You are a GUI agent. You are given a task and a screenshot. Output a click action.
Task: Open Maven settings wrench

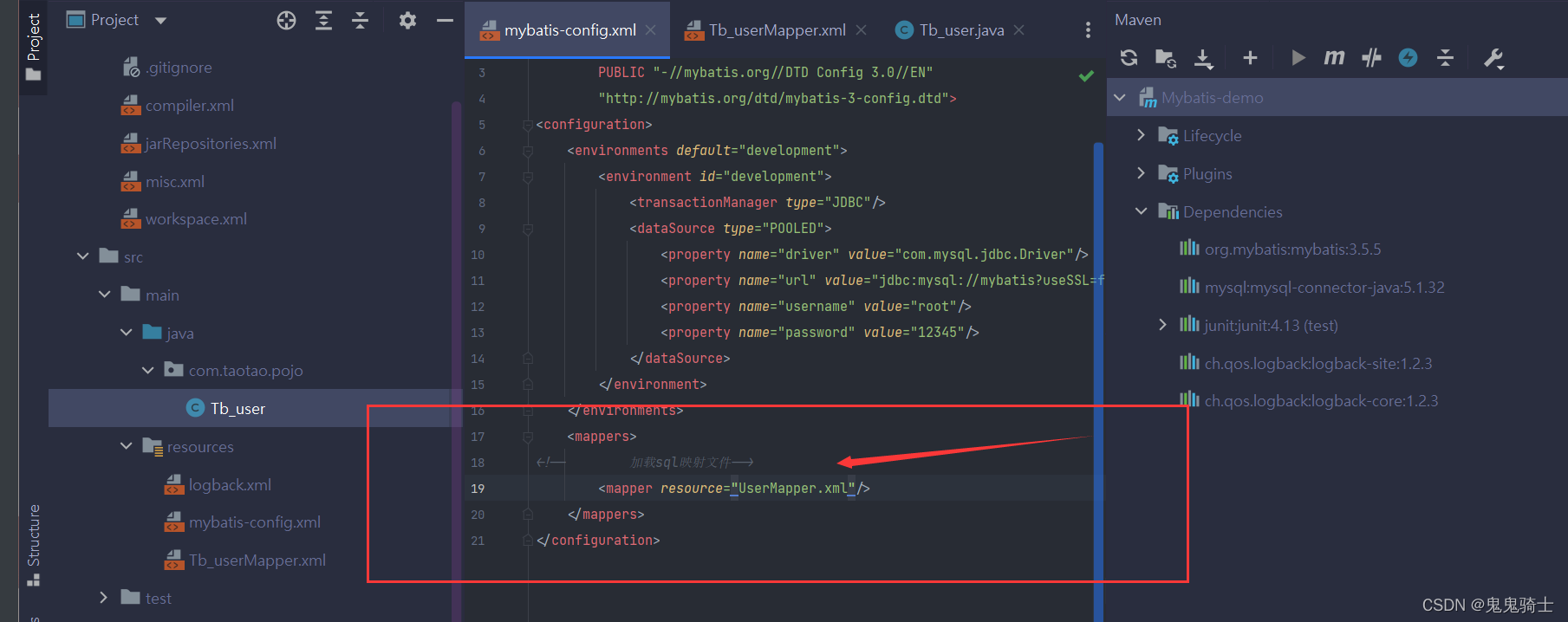[1493, 58]
